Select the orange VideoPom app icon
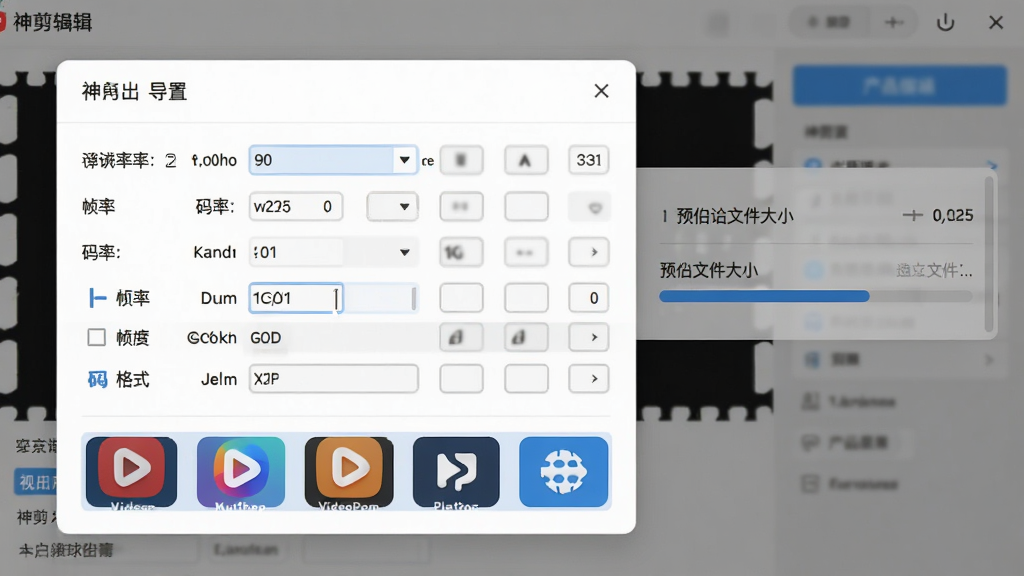The image size is (1024, 576). 349,472
